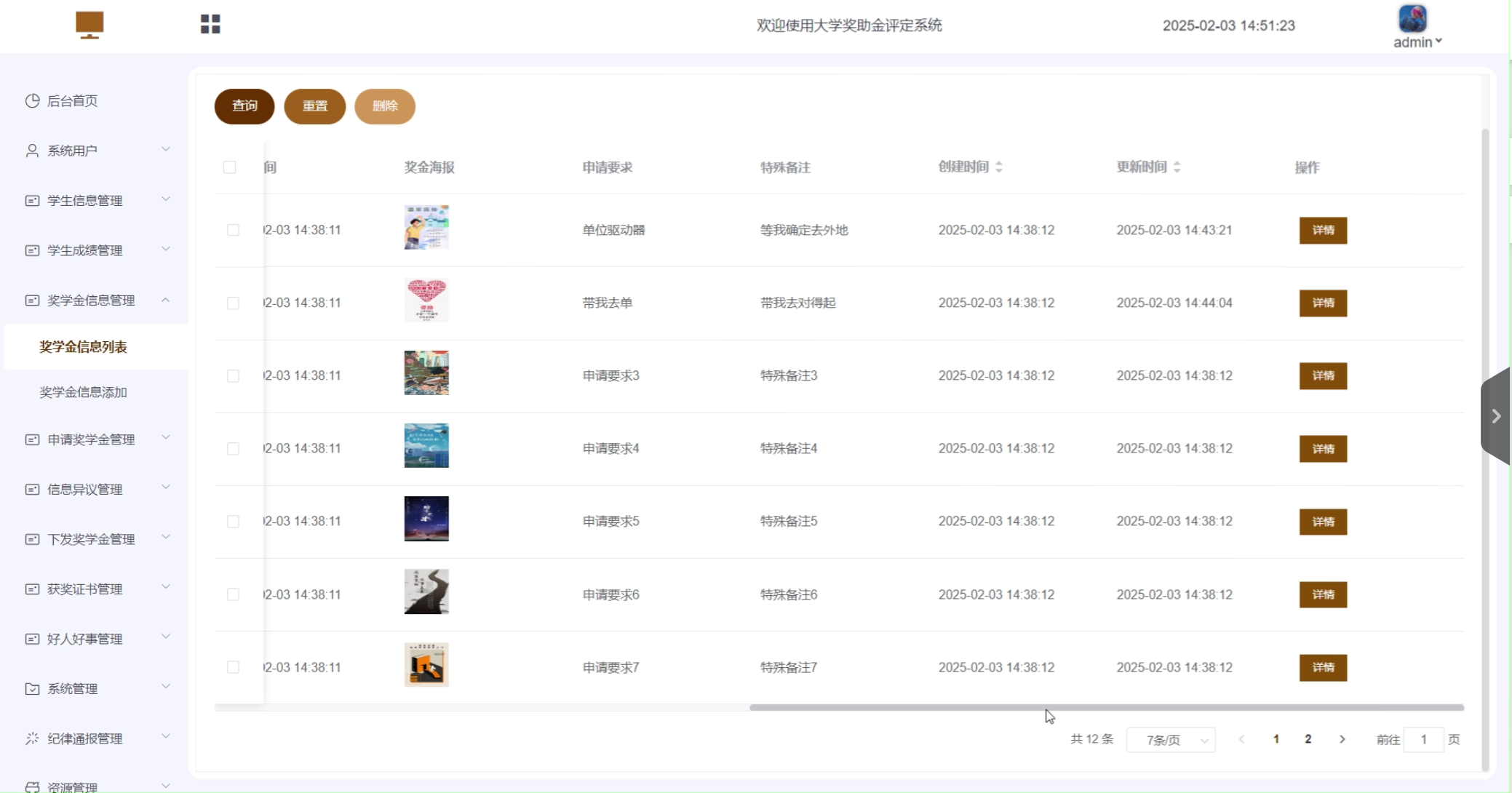Click the admin avatar image

point(1412,18)
